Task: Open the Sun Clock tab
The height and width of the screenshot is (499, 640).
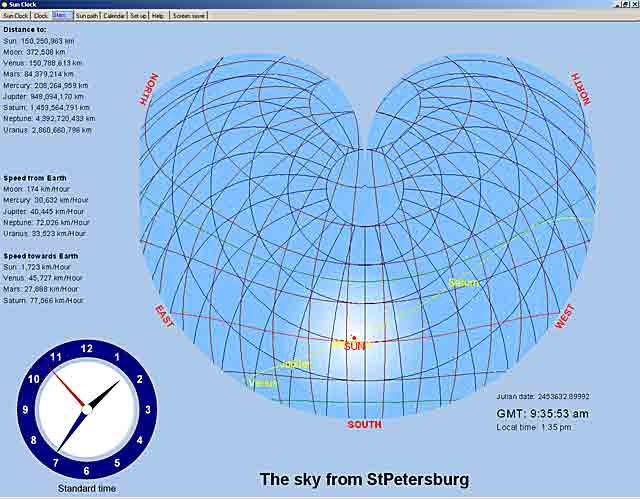Action: [15, 16]
